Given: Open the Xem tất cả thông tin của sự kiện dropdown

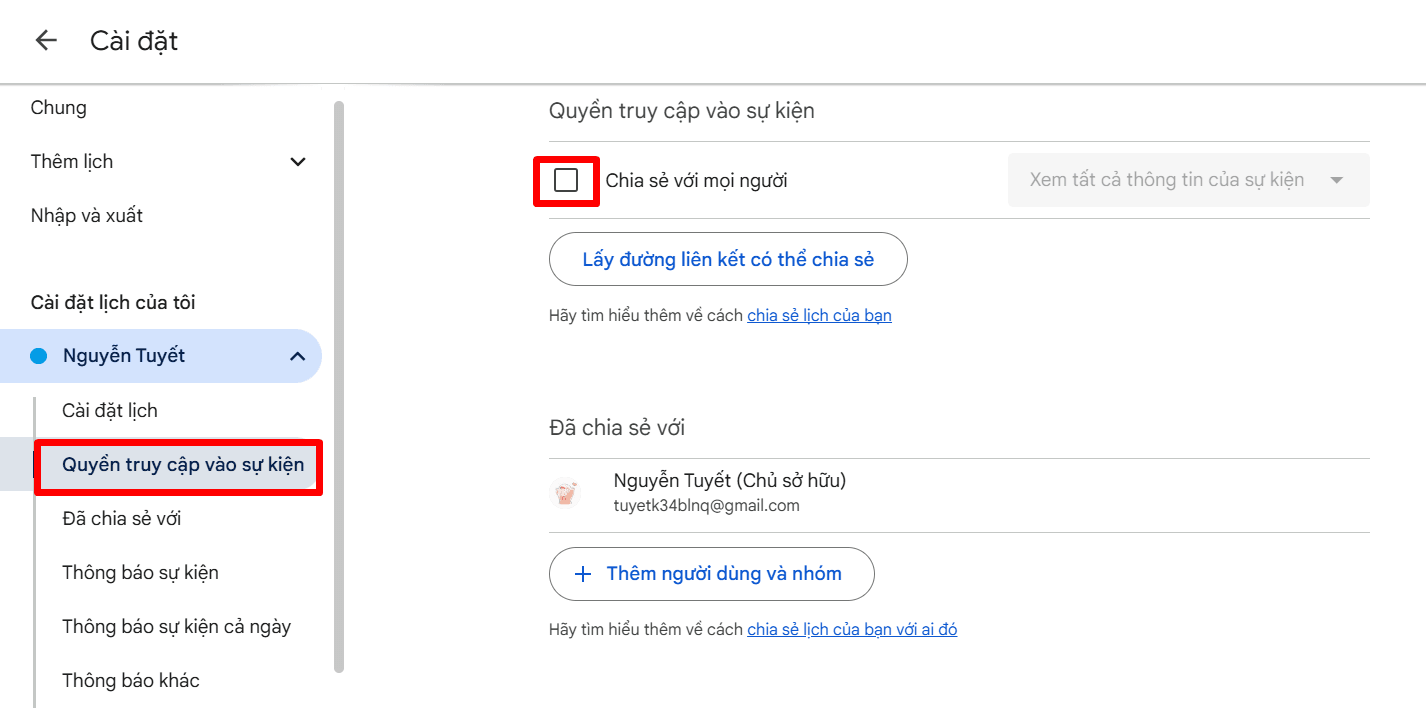Looking at the screenshot, I should 1188,180.
